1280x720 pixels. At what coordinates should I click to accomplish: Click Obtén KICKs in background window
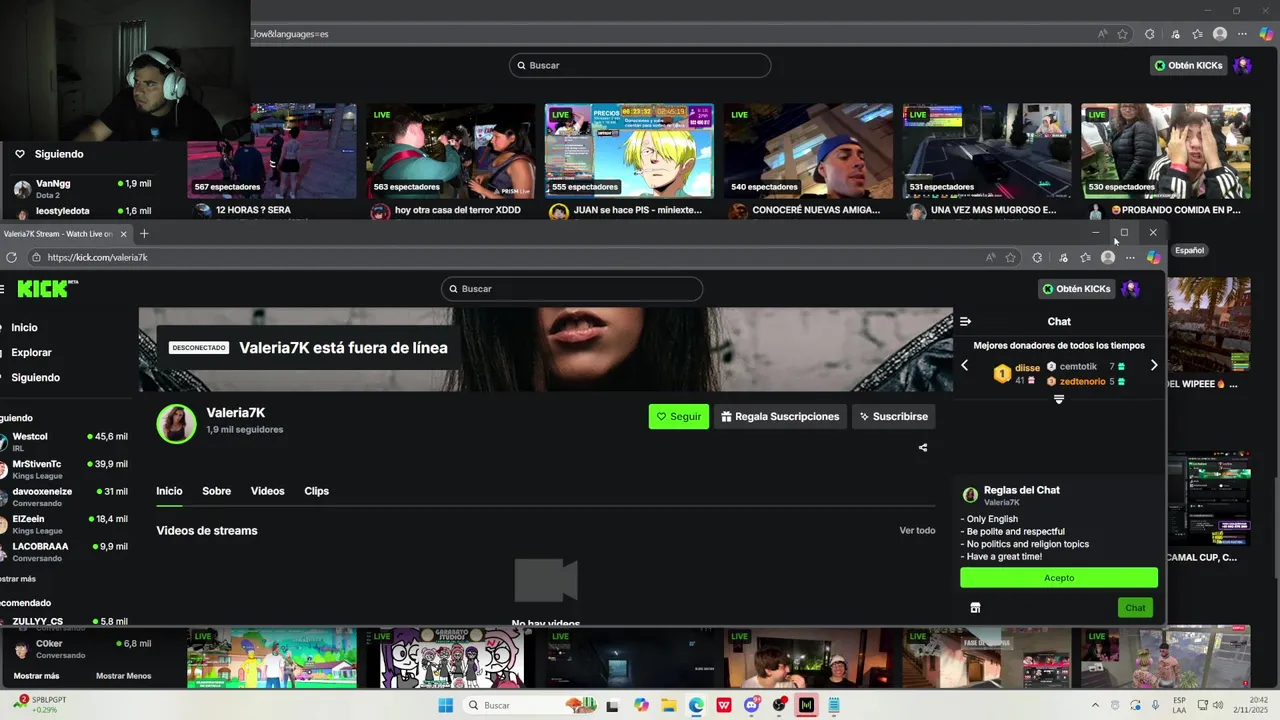point(1189,66)
